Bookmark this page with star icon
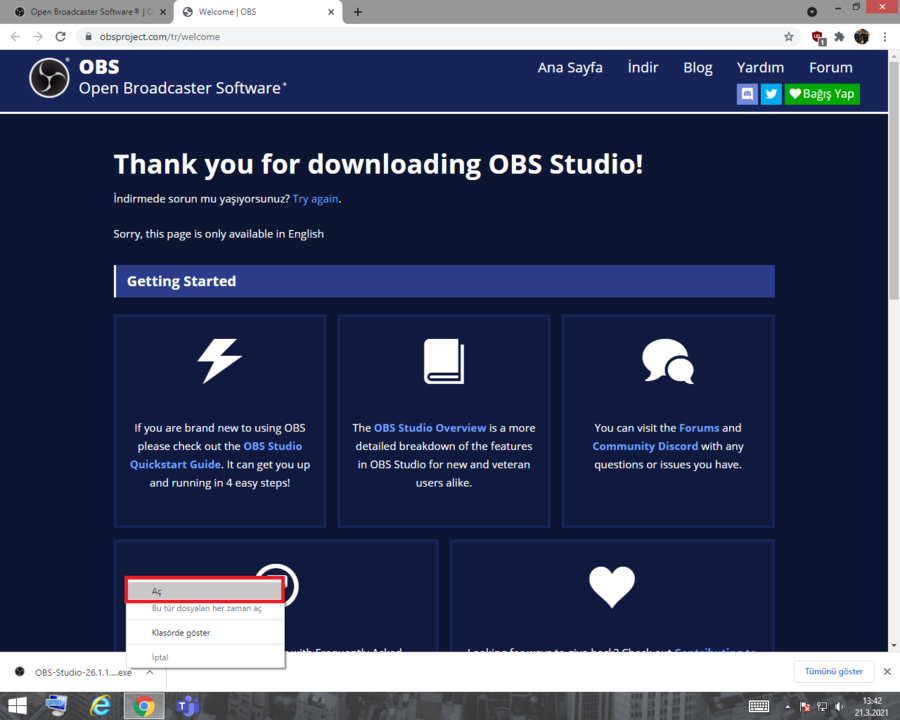This screenshot has height=720, width=900. (789, 37)
